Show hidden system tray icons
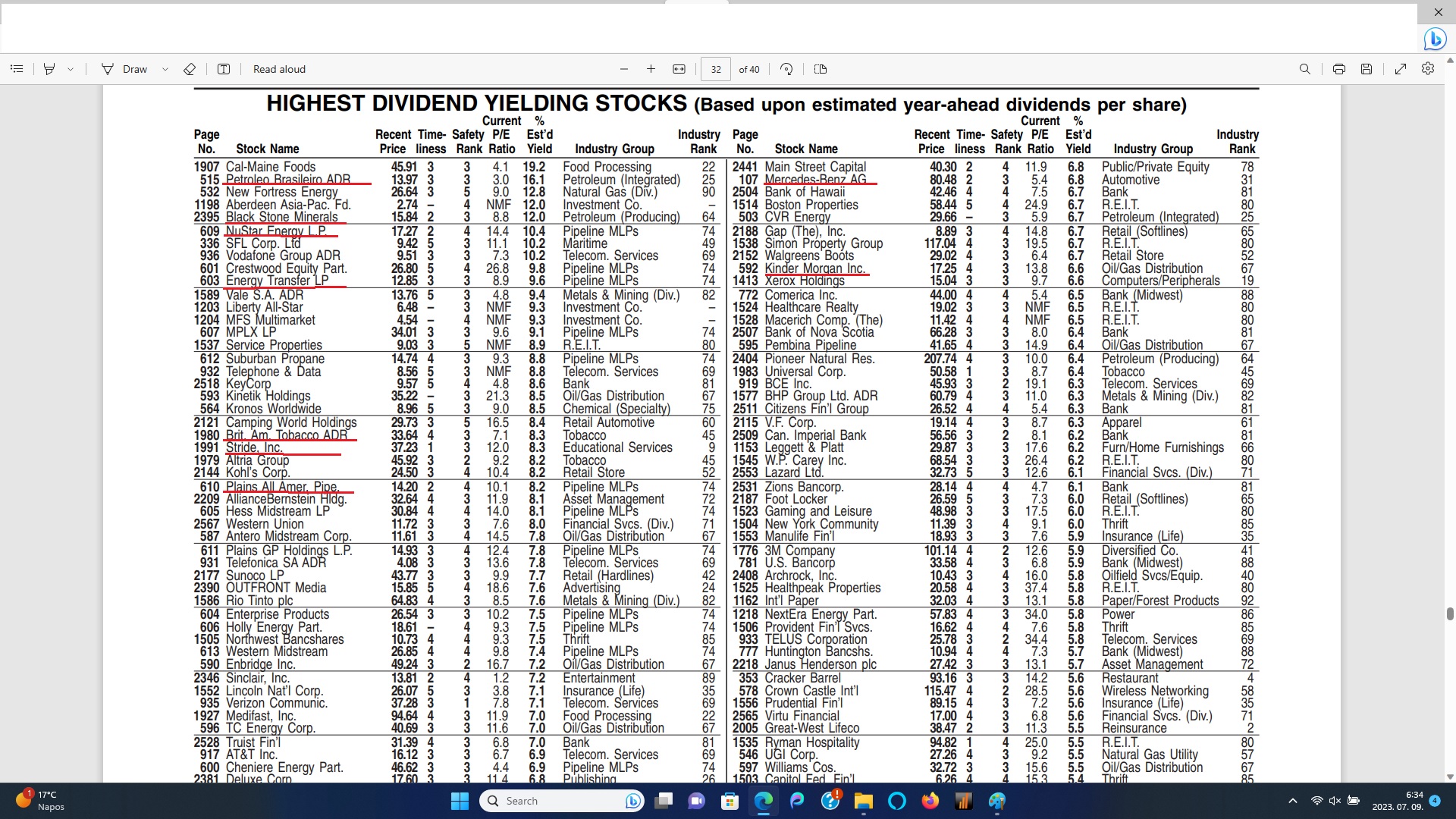Screen dimensions: 1456x819 [x=1292, y=801]
